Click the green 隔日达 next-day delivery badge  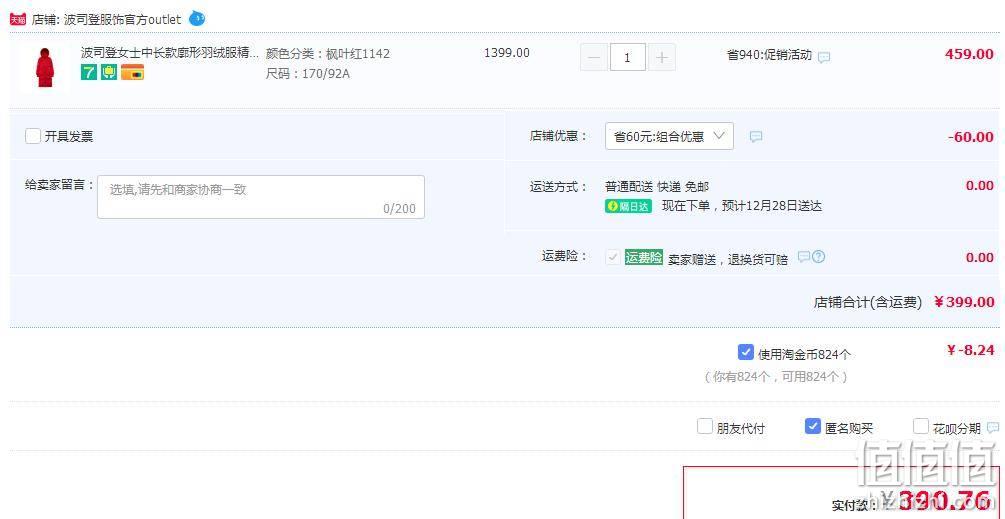click(x=628, y=206)
